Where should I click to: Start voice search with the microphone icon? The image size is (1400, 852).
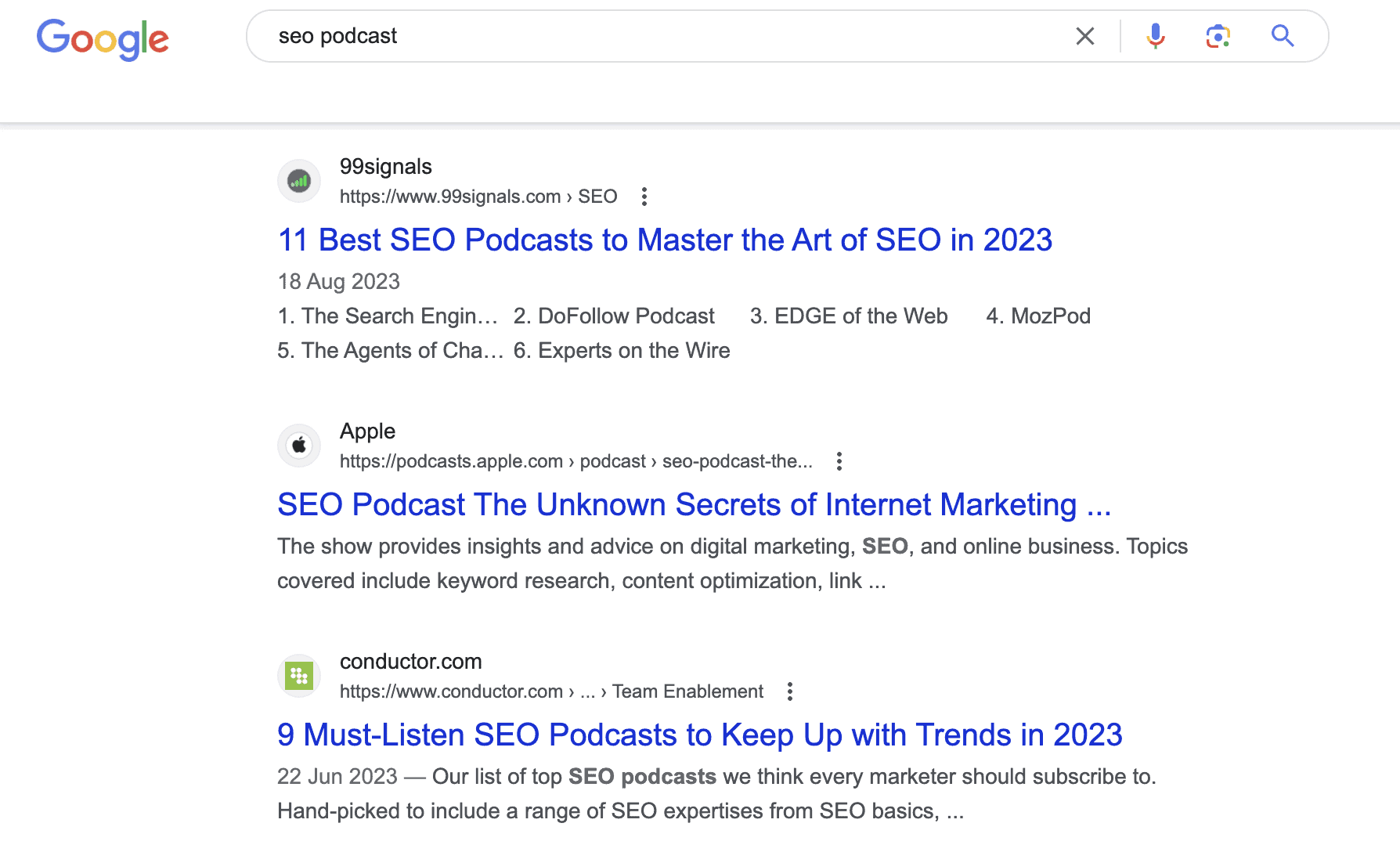[x=1155, y=36]
